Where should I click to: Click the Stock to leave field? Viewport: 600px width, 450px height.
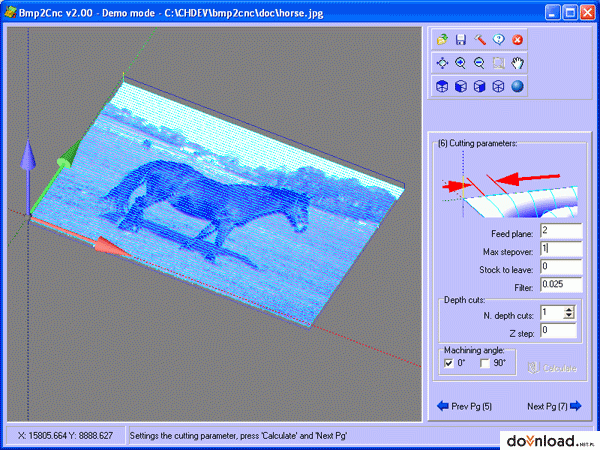(561, 267)
